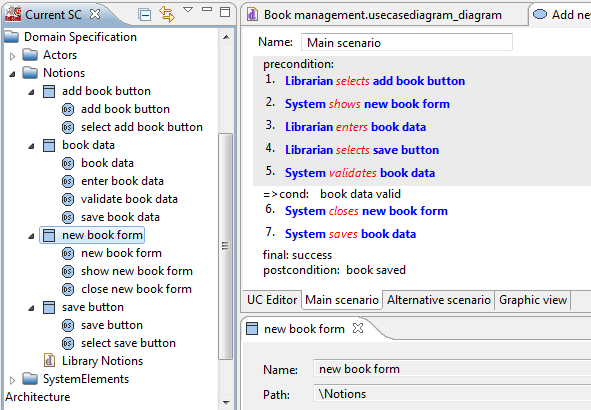591x410 pixels.
Task: Expand the Actors folder
Action: 12,56
